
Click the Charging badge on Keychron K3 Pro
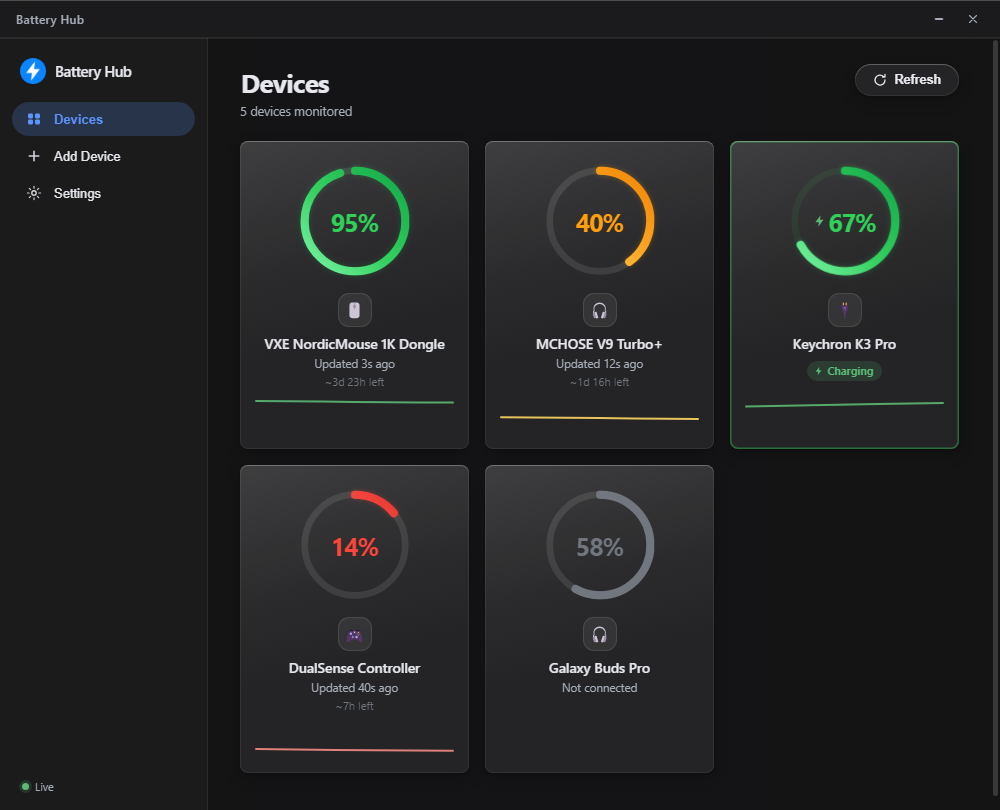click(x=844, y=371)
